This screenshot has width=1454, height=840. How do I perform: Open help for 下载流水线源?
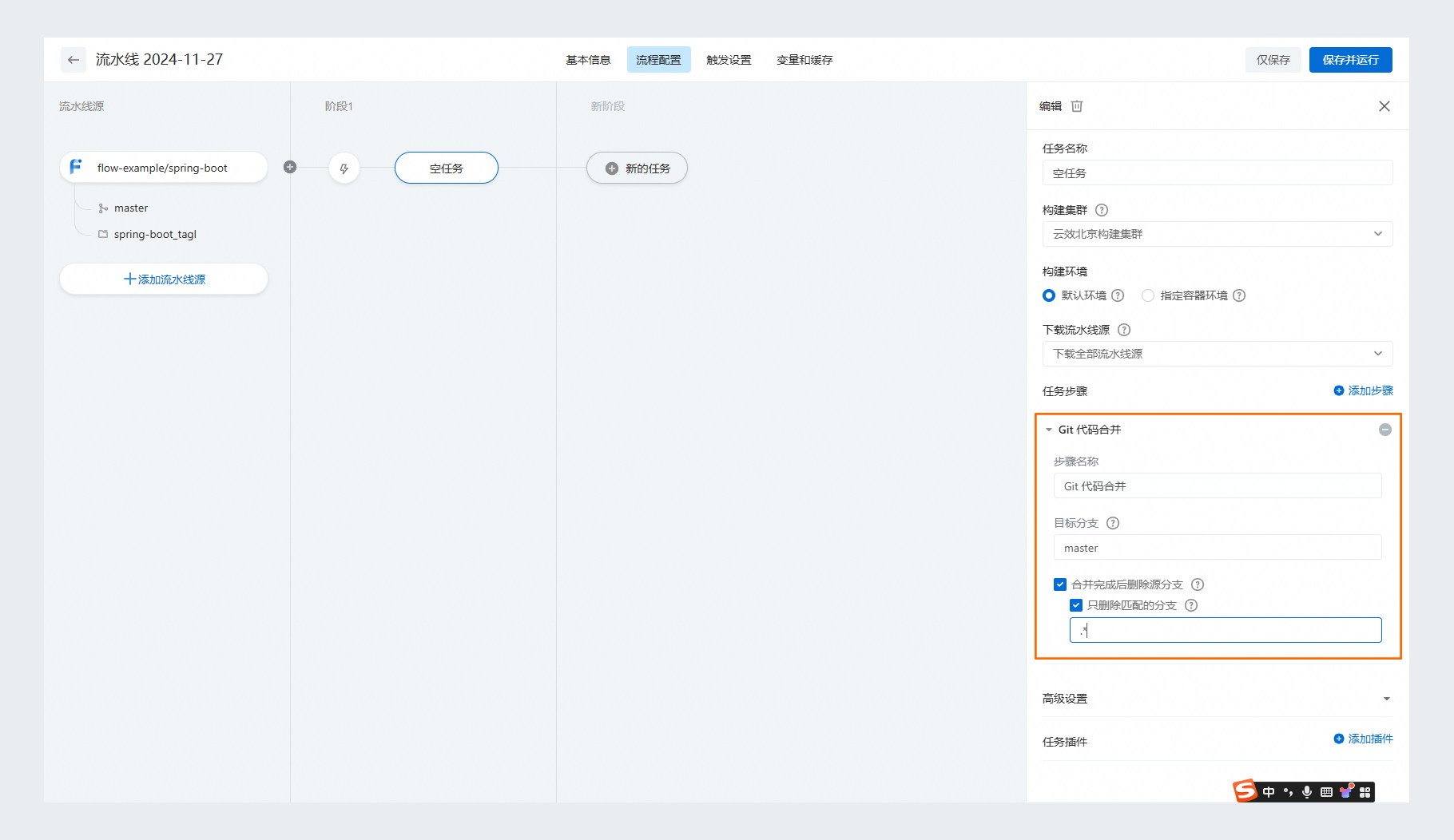pos(1124,330)
